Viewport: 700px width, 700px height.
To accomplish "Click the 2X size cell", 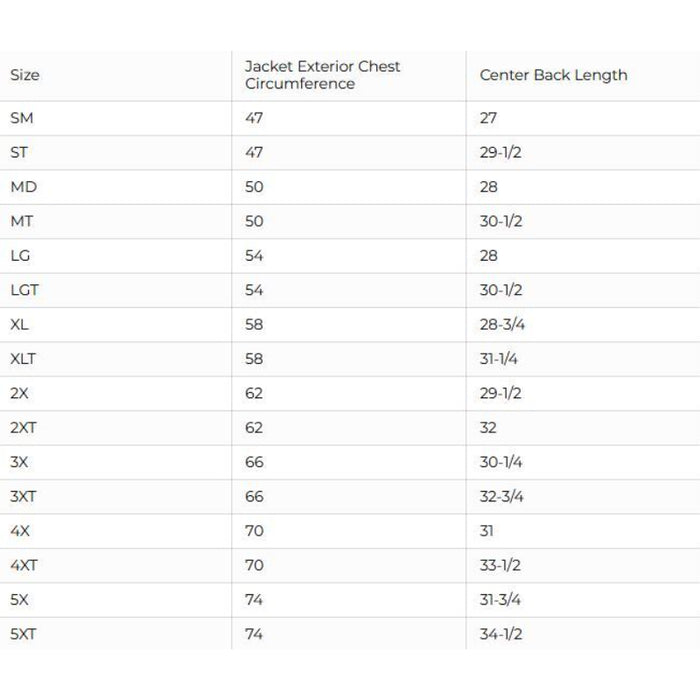I will coord(20,393).
